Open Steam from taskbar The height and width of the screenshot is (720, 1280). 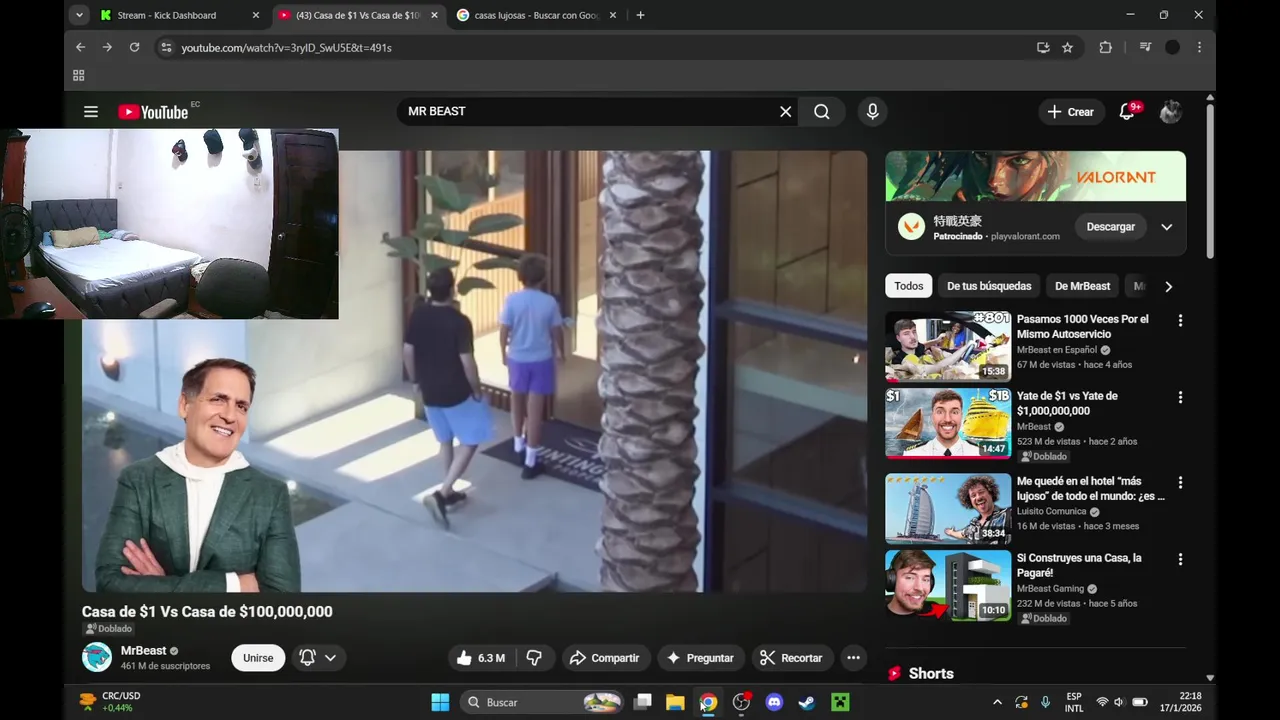point(807,702)
